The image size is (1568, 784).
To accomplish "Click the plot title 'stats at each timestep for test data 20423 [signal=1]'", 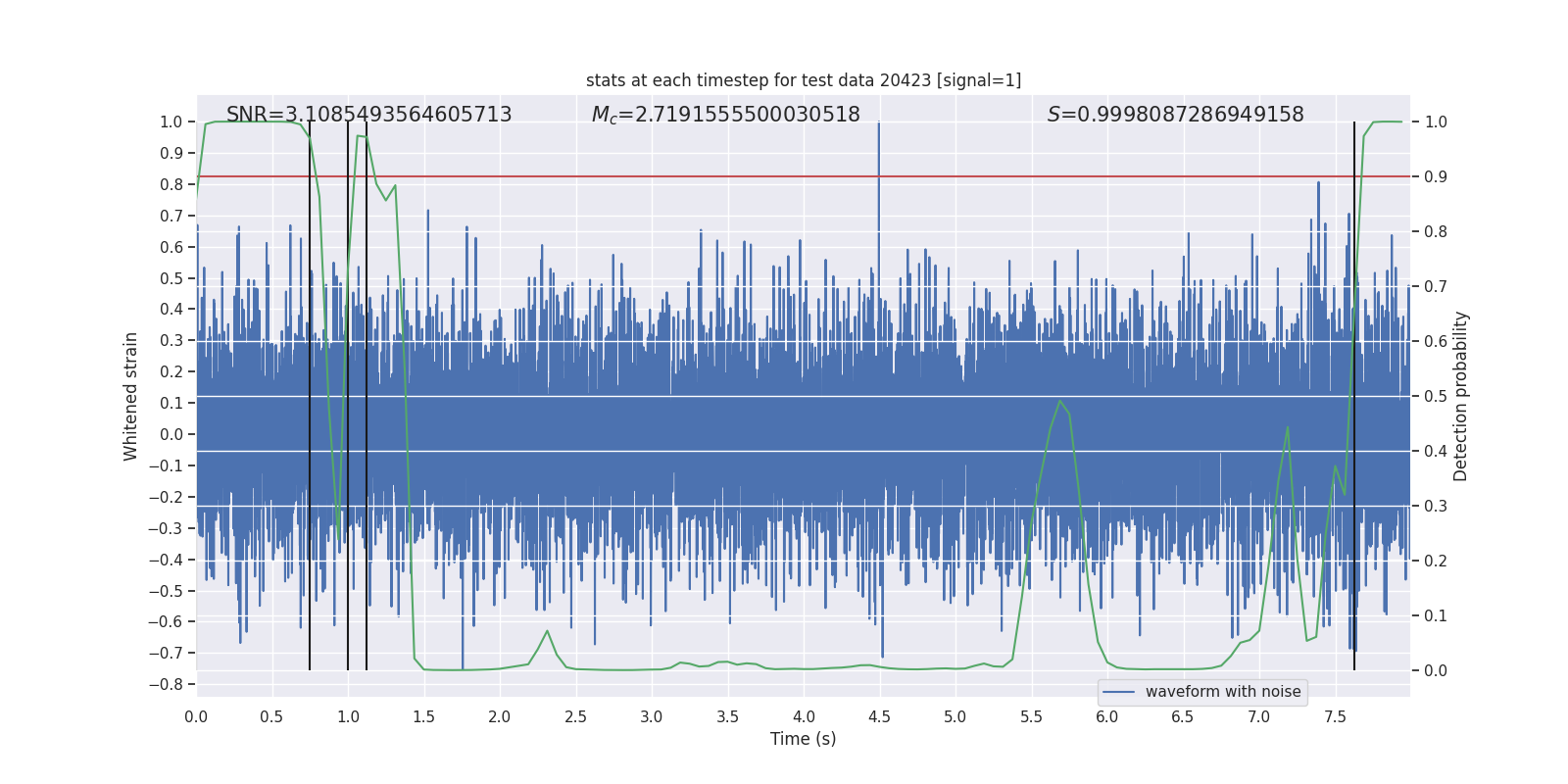I will (x=804, y=80).
